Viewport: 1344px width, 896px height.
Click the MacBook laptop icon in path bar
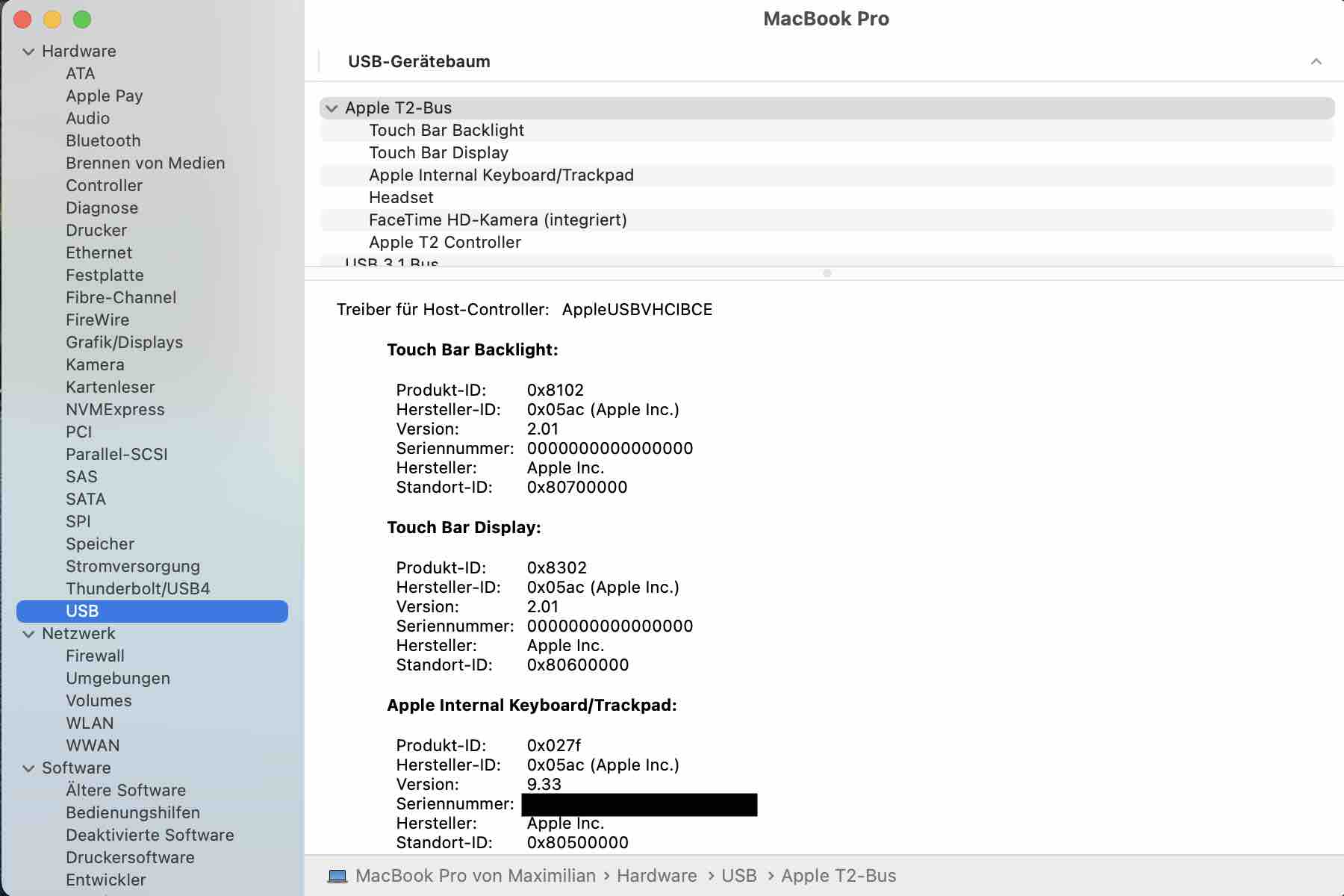[337, 876]
